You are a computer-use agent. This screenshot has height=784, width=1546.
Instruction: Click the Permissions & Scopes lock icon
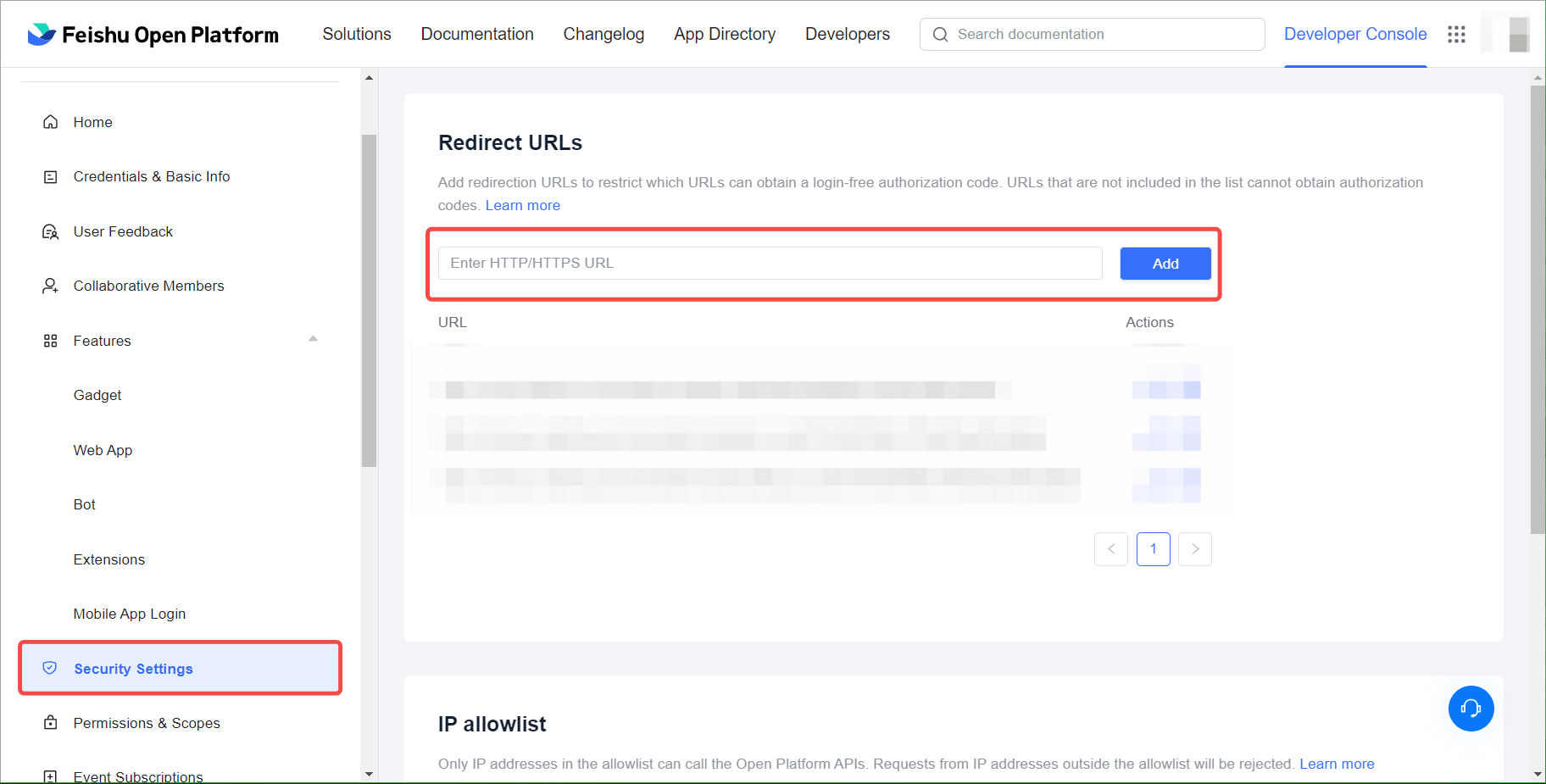point(51,723)
